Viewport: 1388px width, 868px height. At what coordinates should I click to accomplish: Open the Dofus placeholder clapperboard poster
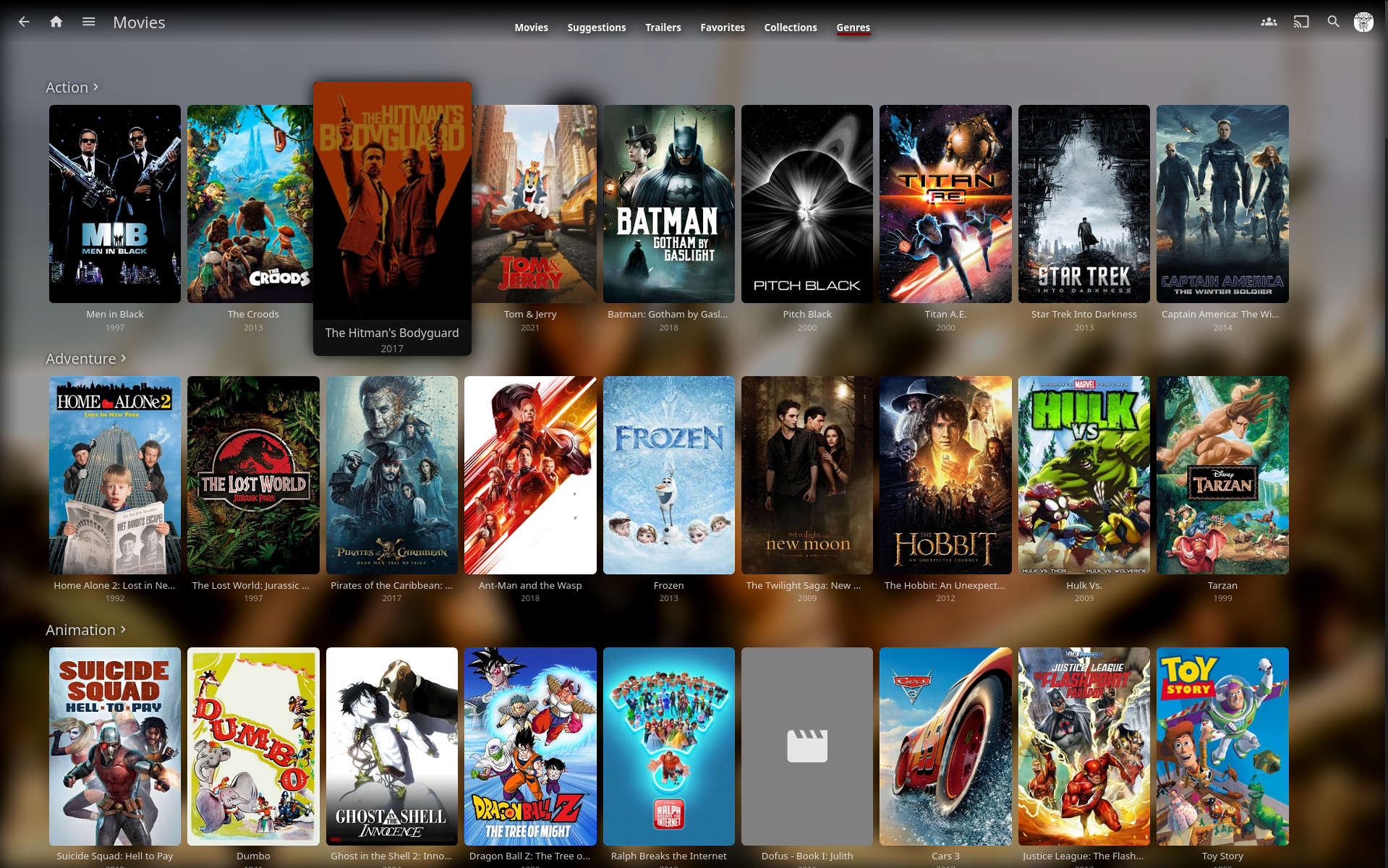[x=807, y=746]
